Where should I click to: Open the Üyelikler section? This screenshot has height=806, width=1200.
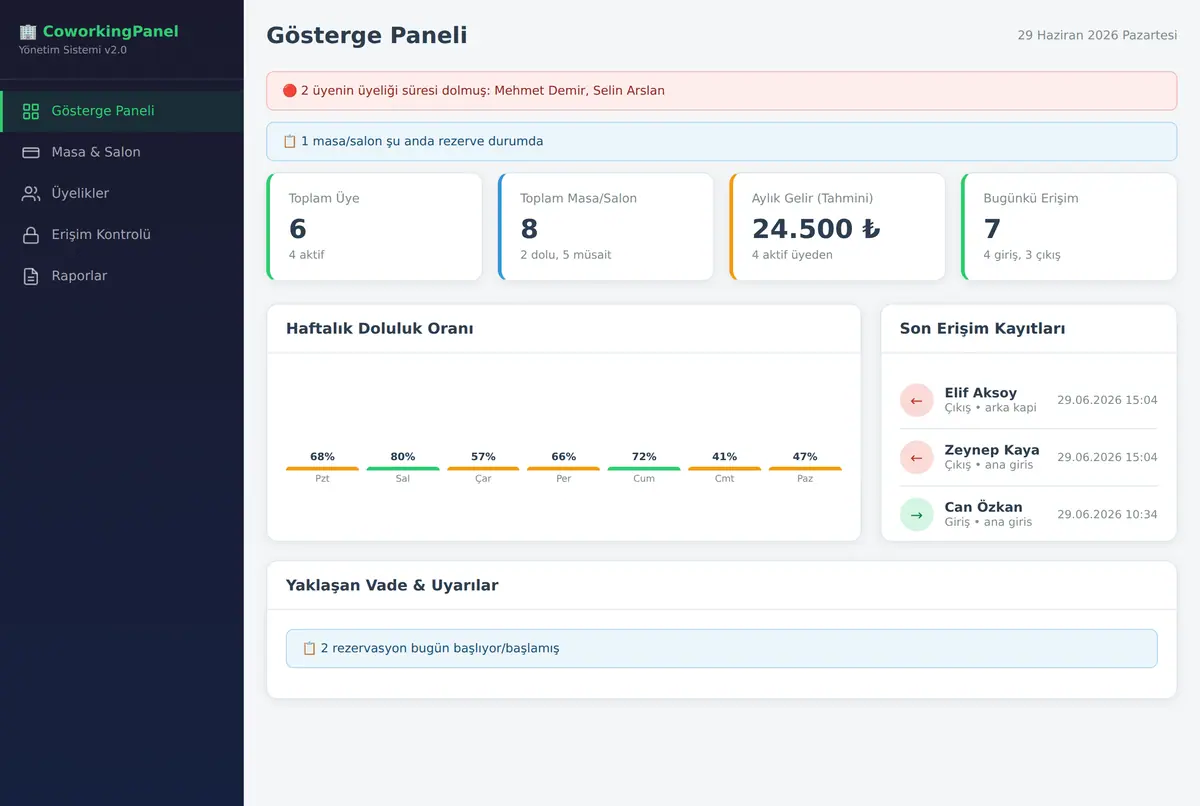point(122,193)
